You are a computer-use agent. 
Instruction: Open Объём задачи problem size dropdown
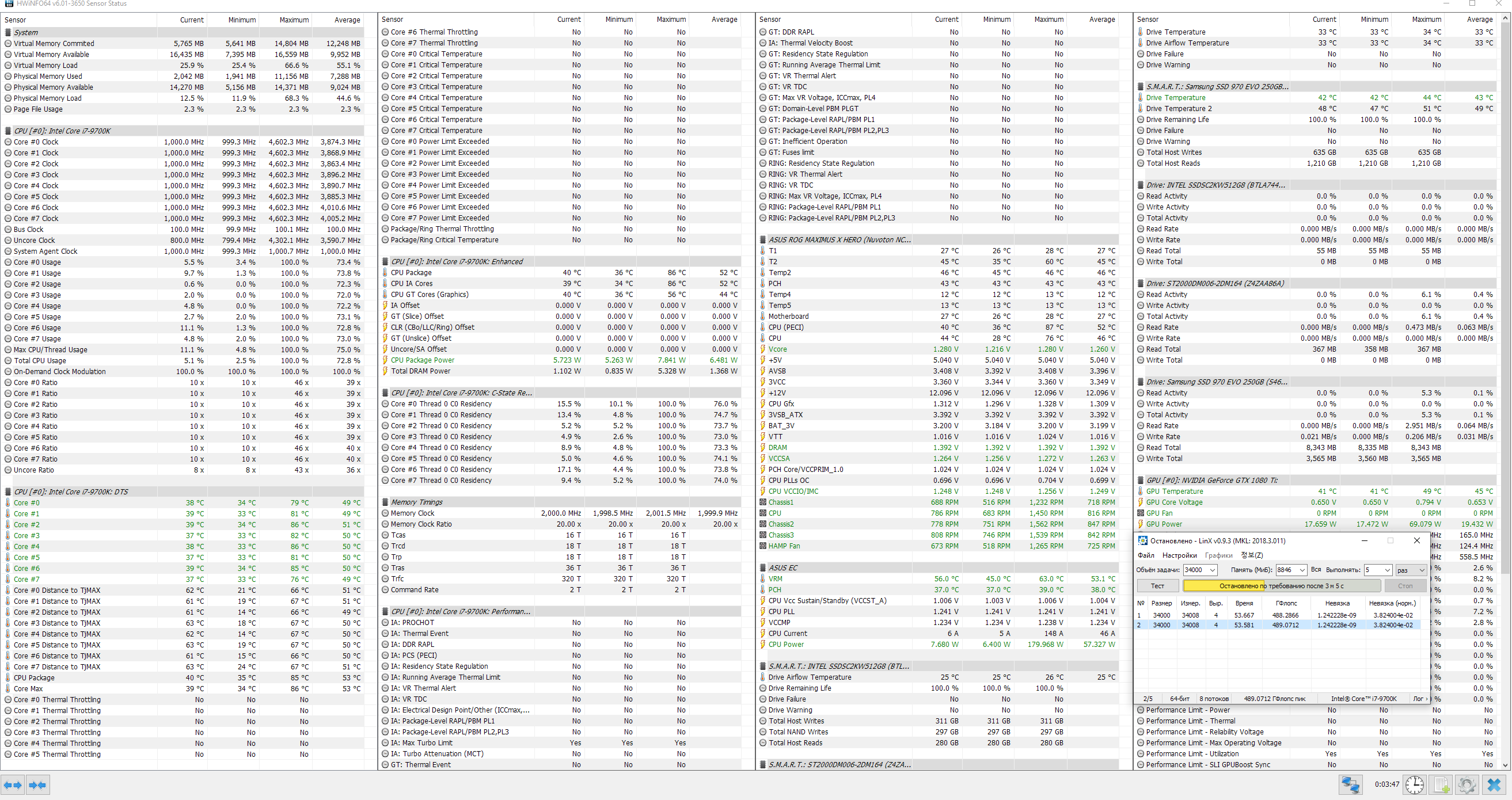1212,570
